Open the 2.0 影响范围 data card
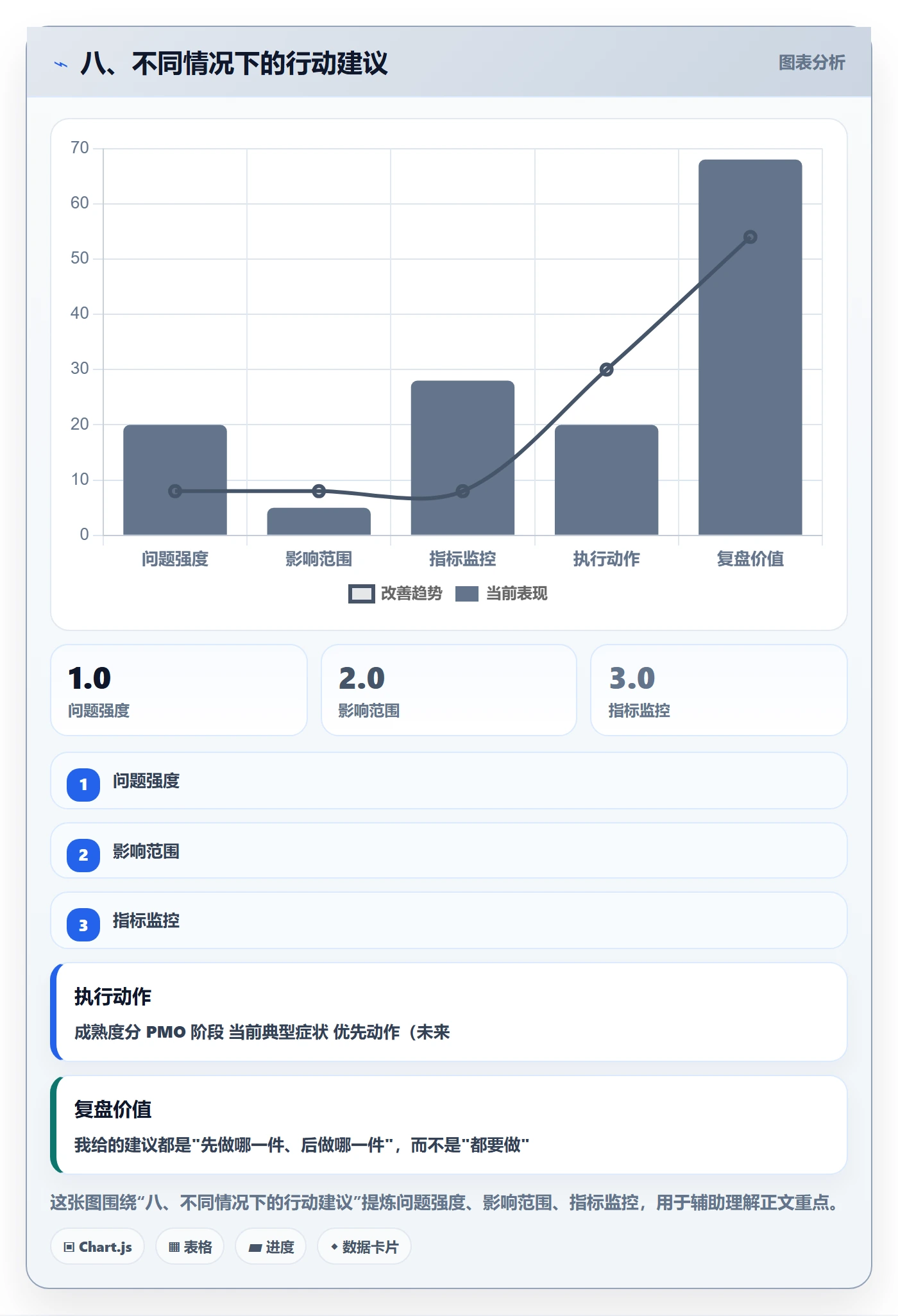 pyautogui.click(x=449, y=690)
